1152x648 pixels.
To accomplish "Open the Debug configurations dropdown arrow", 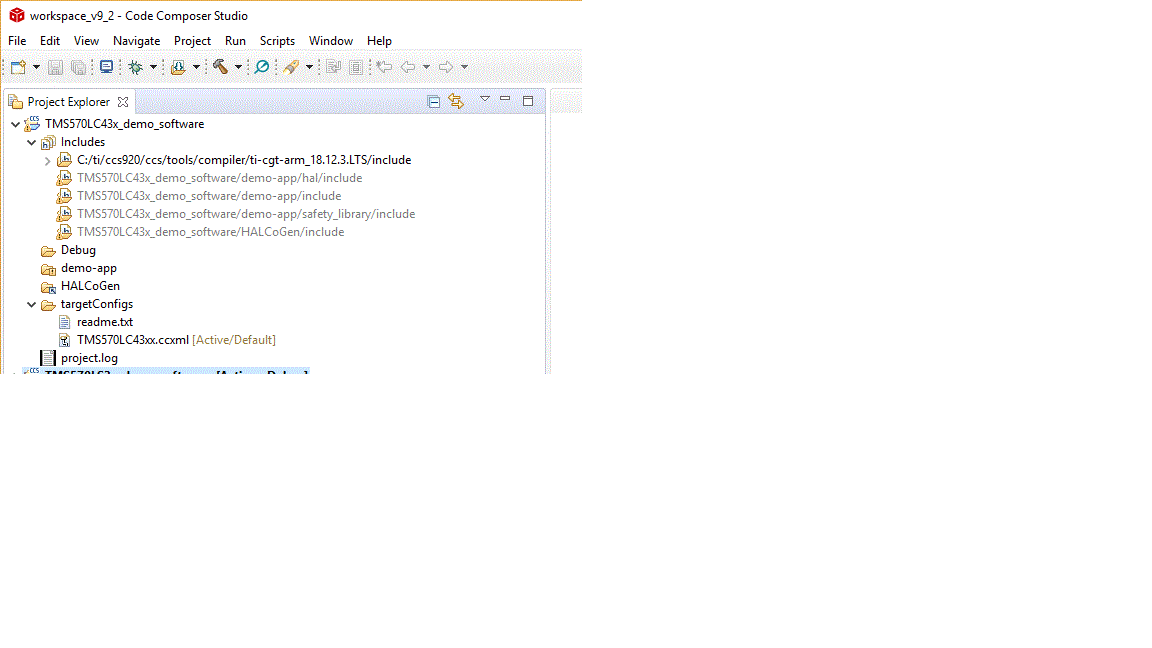I will [154, 68].
